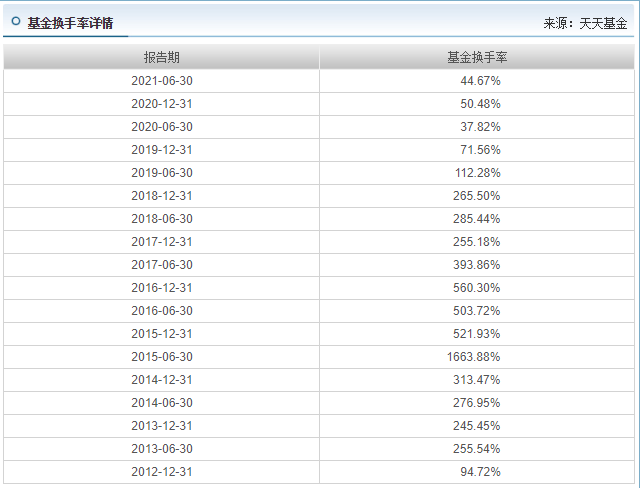Select the turnover value 503.72%
This screenshot has width=640, height=488.
pos(476,311)
